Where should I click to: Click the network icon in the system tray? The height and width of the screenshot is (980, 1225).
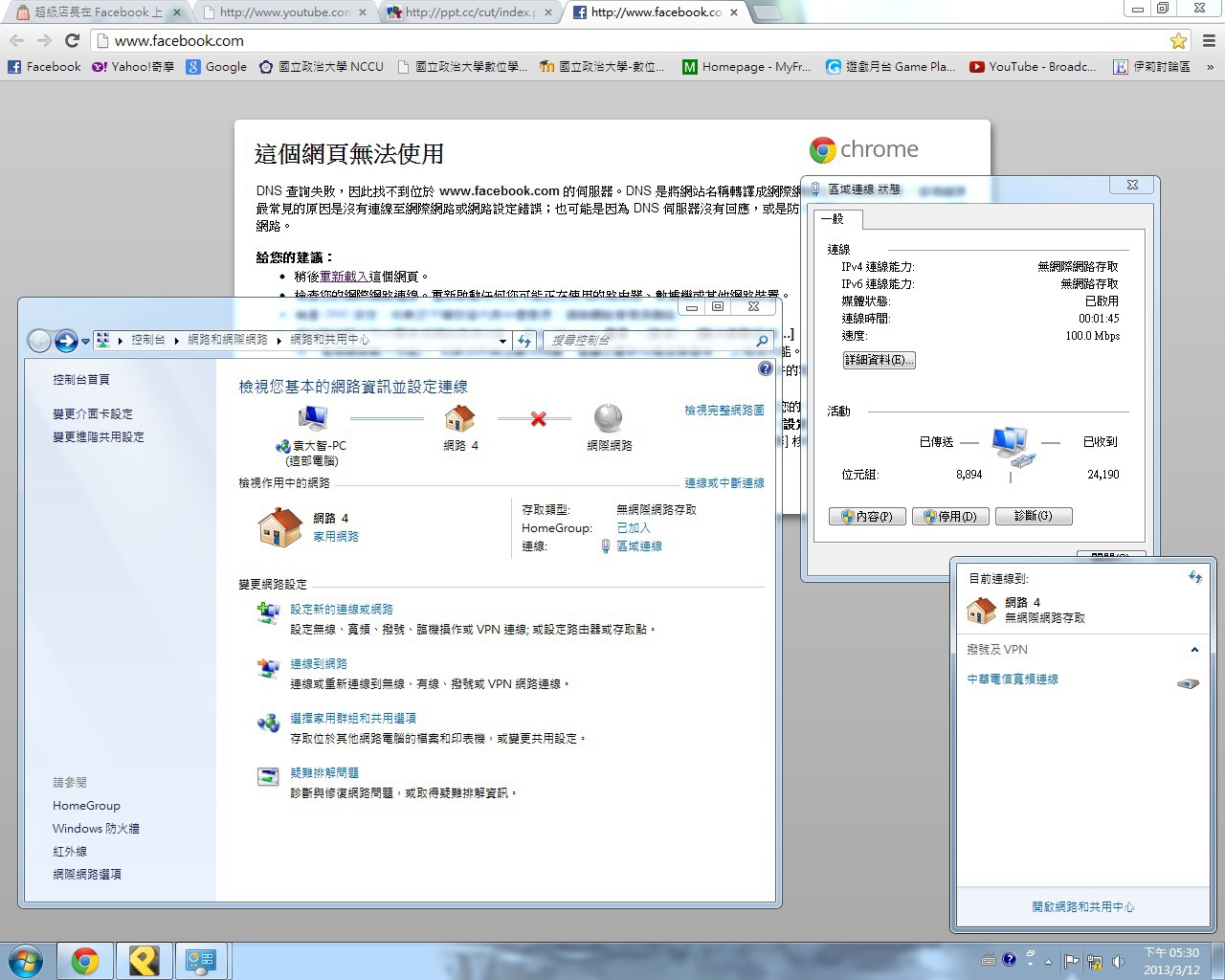1094,961
